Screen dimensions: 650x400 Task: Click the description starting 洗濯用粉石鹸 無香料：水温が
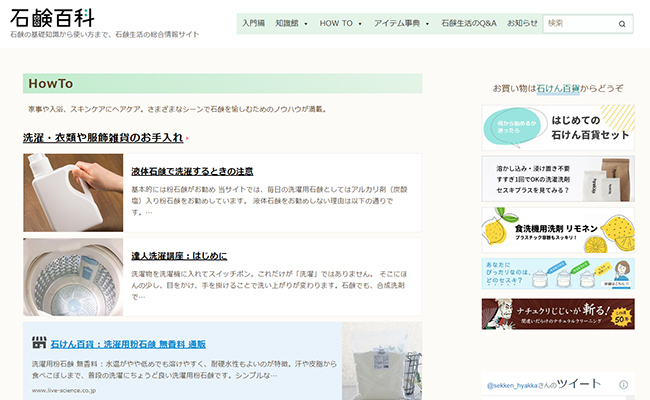pyautogui.click(x=184, y=369)
